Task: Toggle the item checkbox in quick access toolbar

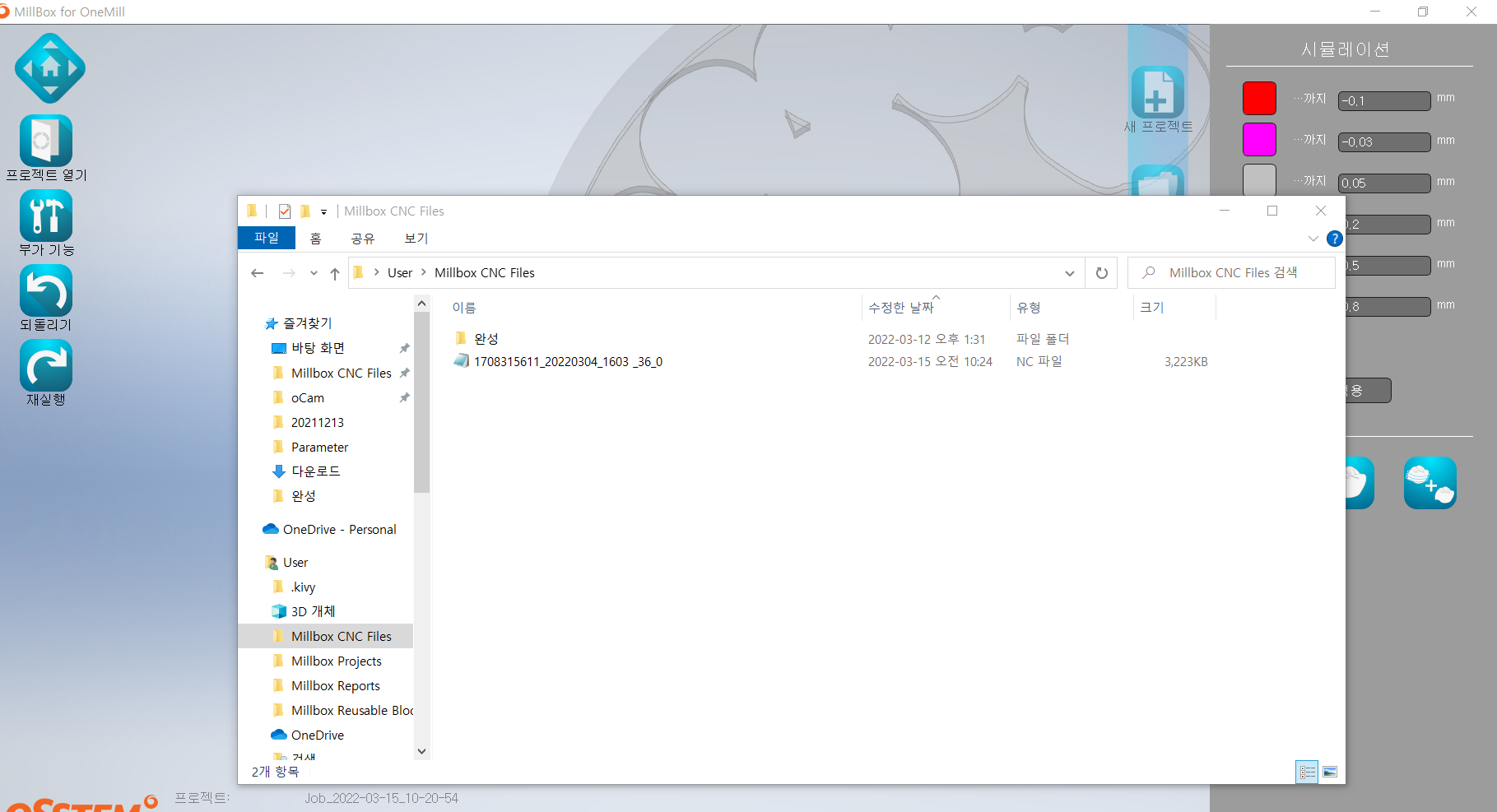Action: point(284,211)
